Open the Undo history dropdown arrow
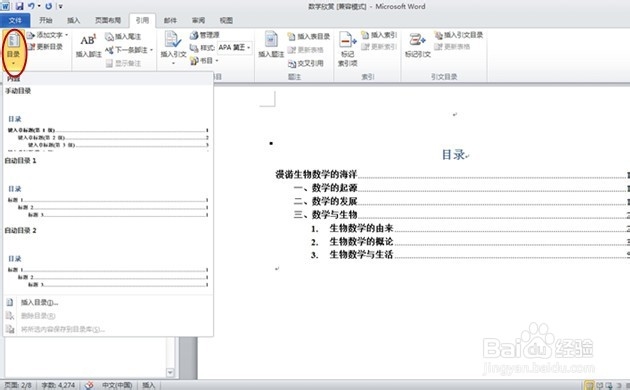Image resolution: width=630 pixels, height=390 pixels. 39,6
